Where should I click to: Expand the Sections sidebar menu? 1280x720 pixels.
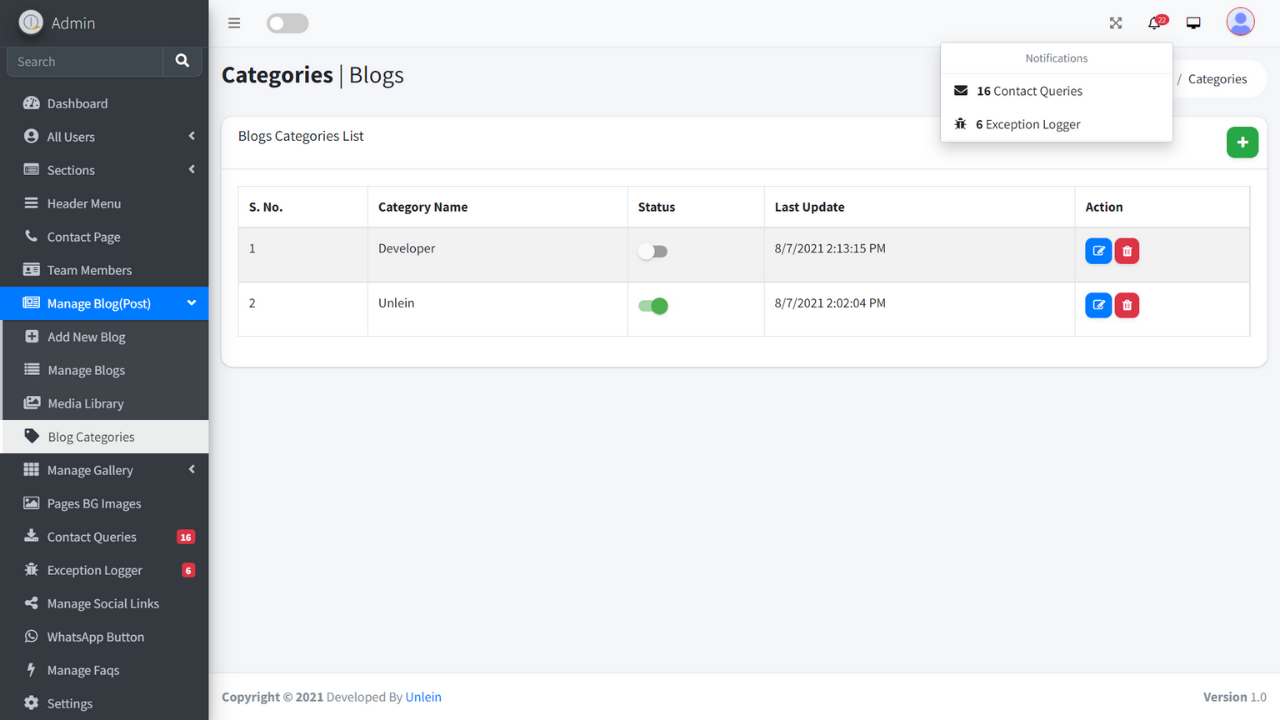[x=104, y=170]
